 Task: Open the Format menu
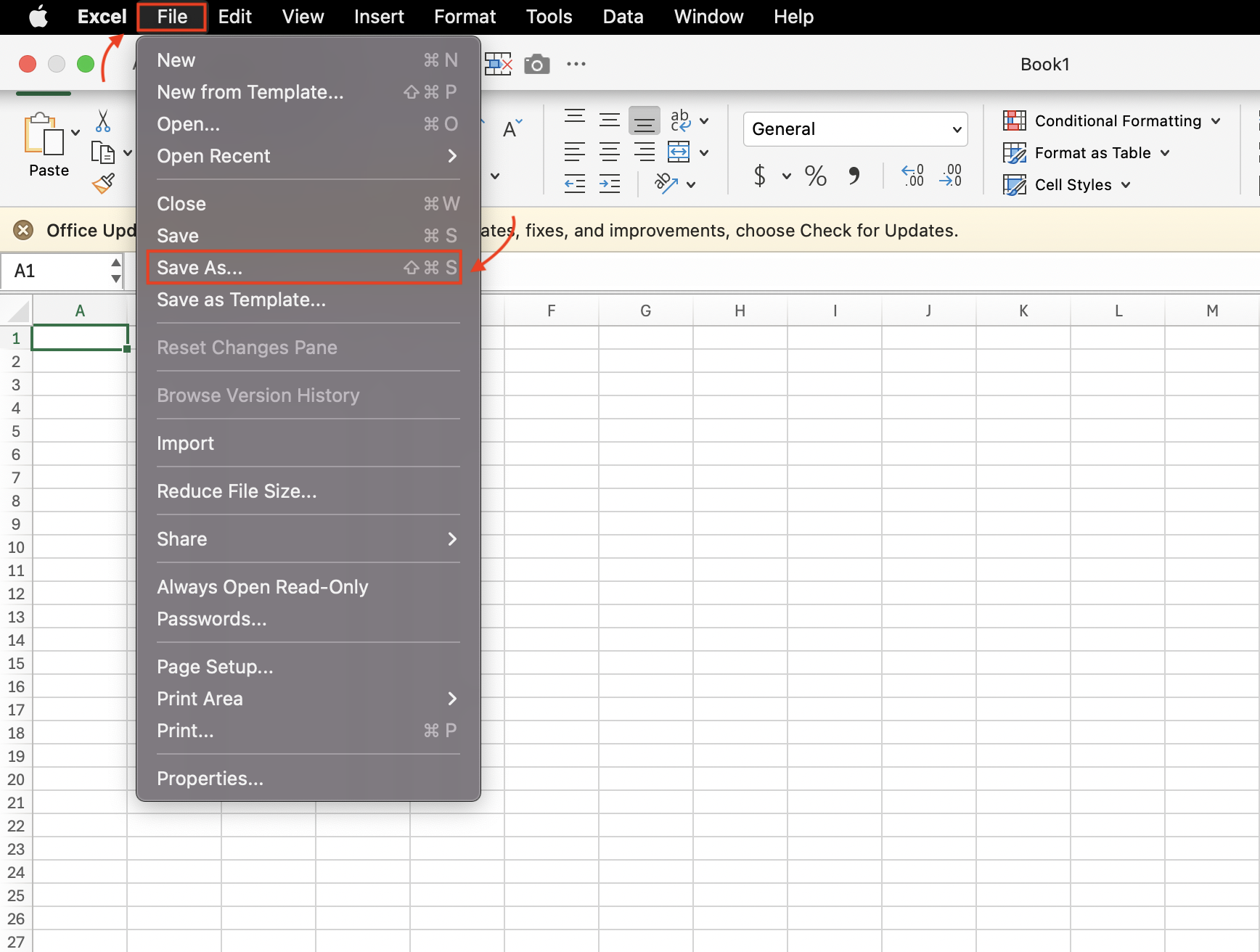click(465, 17)
